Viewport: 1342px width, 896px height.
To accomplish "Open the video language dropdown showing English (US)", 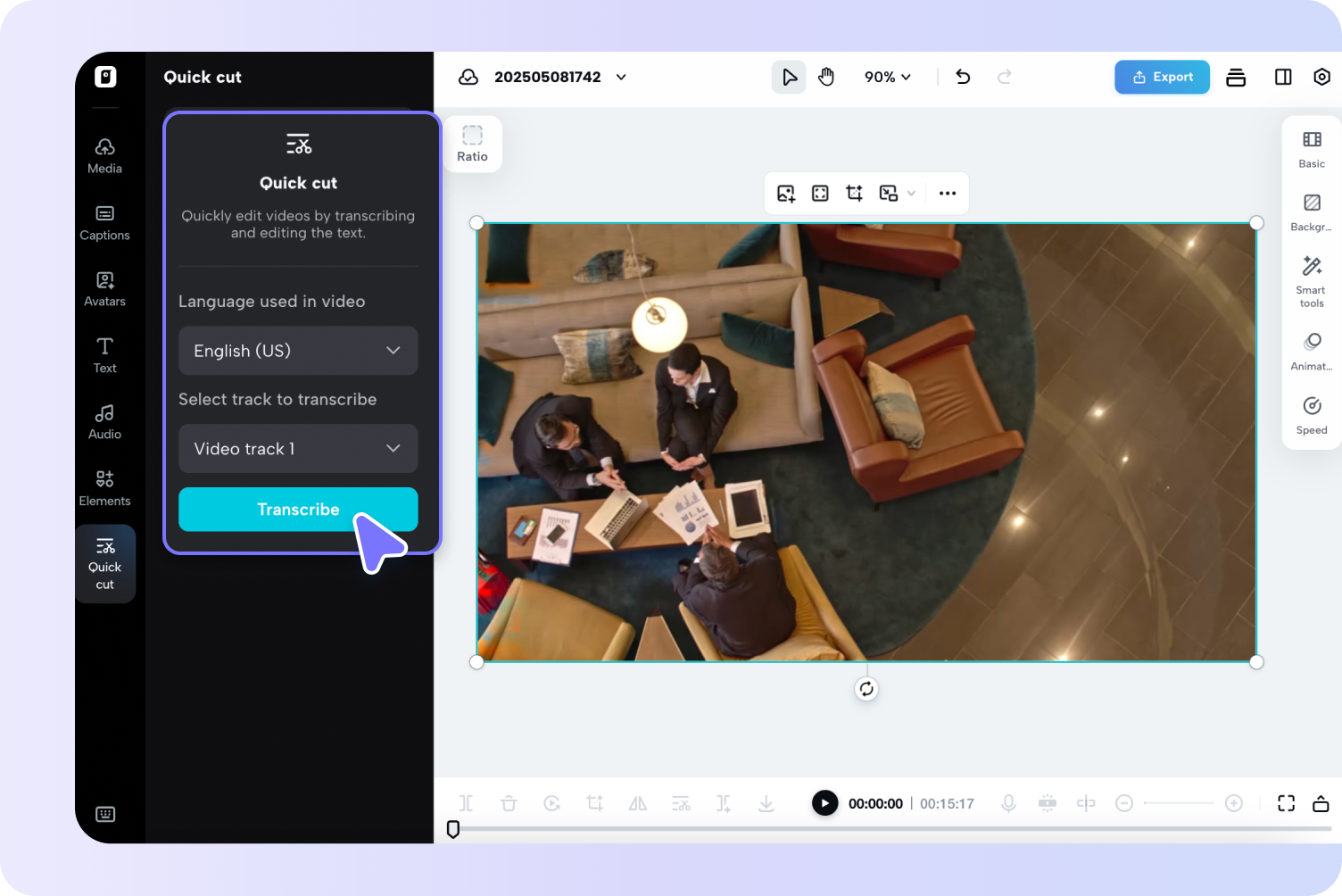I will (x=298, y=351).
